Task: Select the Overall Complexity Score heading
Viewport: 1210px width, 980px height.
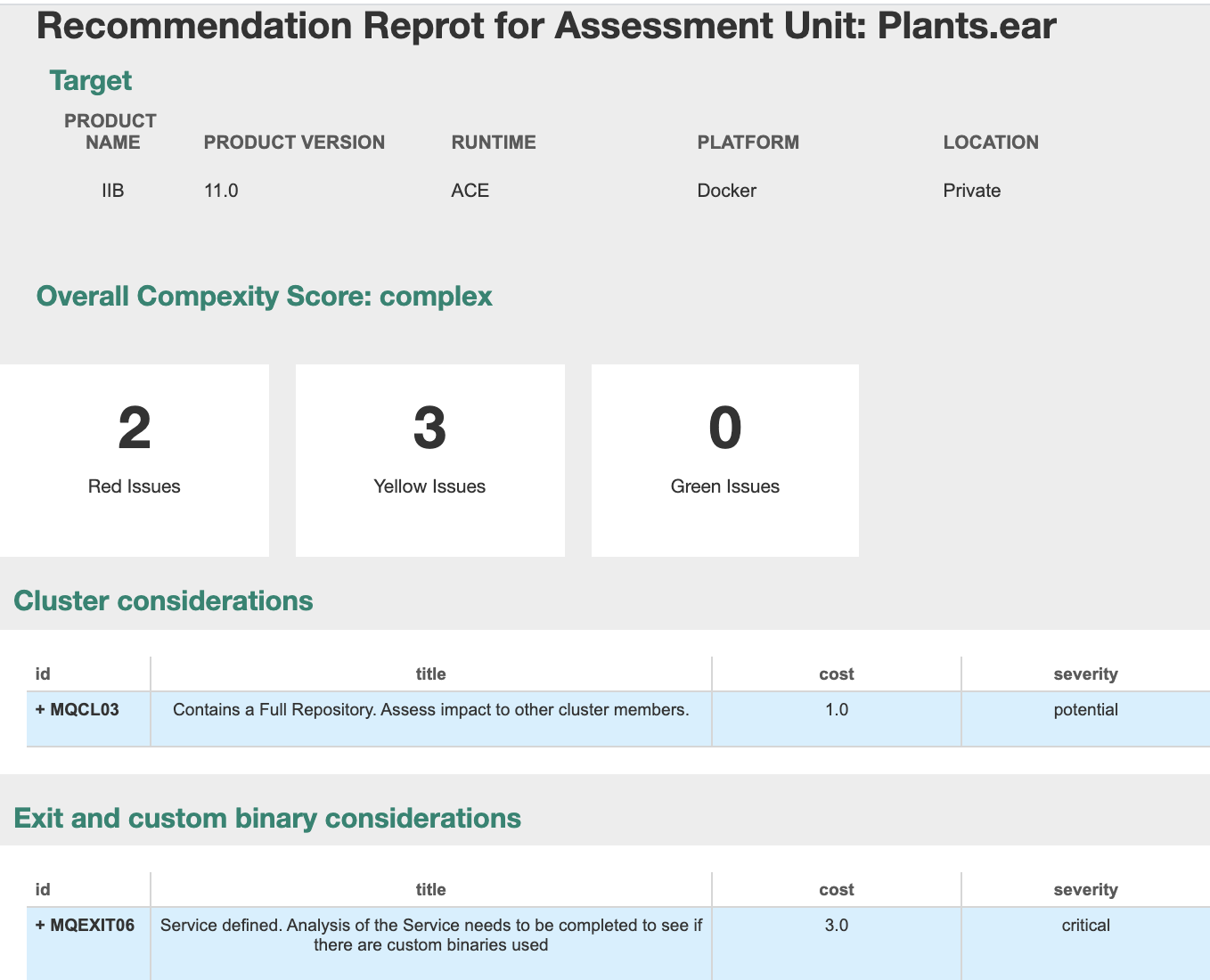Action: (264, 296)
